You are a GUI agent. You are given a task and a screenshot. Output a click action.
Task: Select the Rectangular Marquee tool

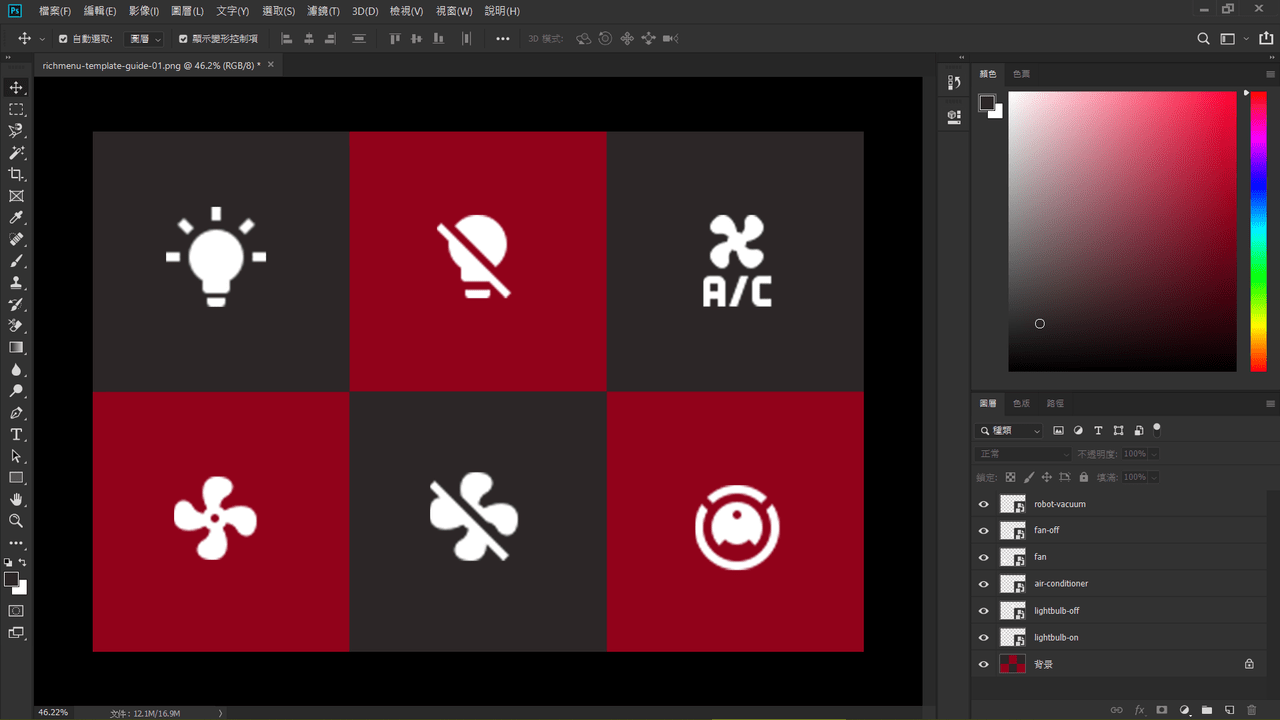(16, 110)
